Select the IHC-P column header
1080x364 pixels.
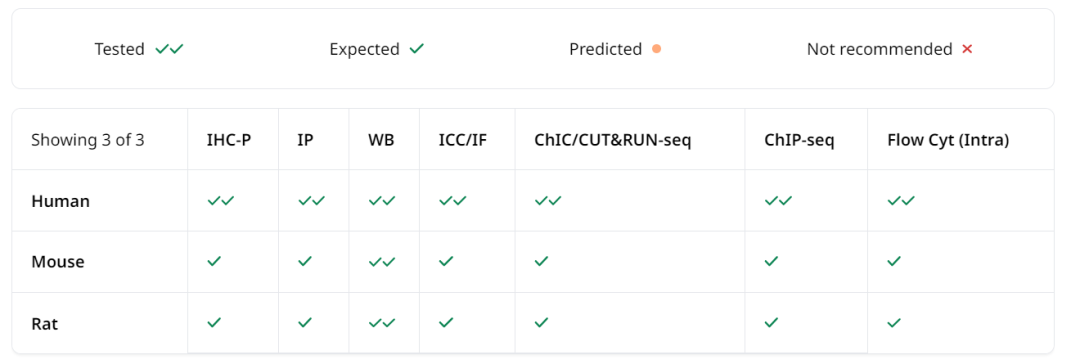pyautogui.click(x=229, y=141)
